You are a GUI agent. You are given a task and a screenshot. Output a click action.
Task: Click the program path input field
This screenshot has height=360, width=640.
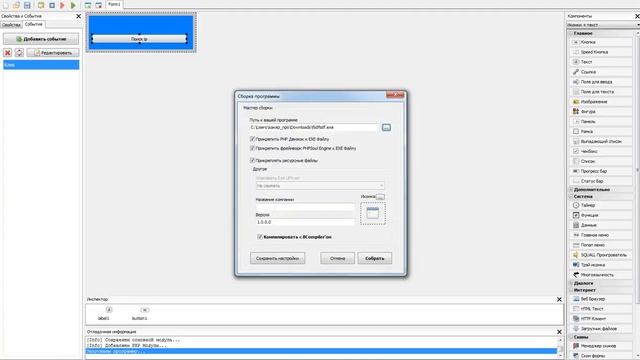tap(314, 127)
